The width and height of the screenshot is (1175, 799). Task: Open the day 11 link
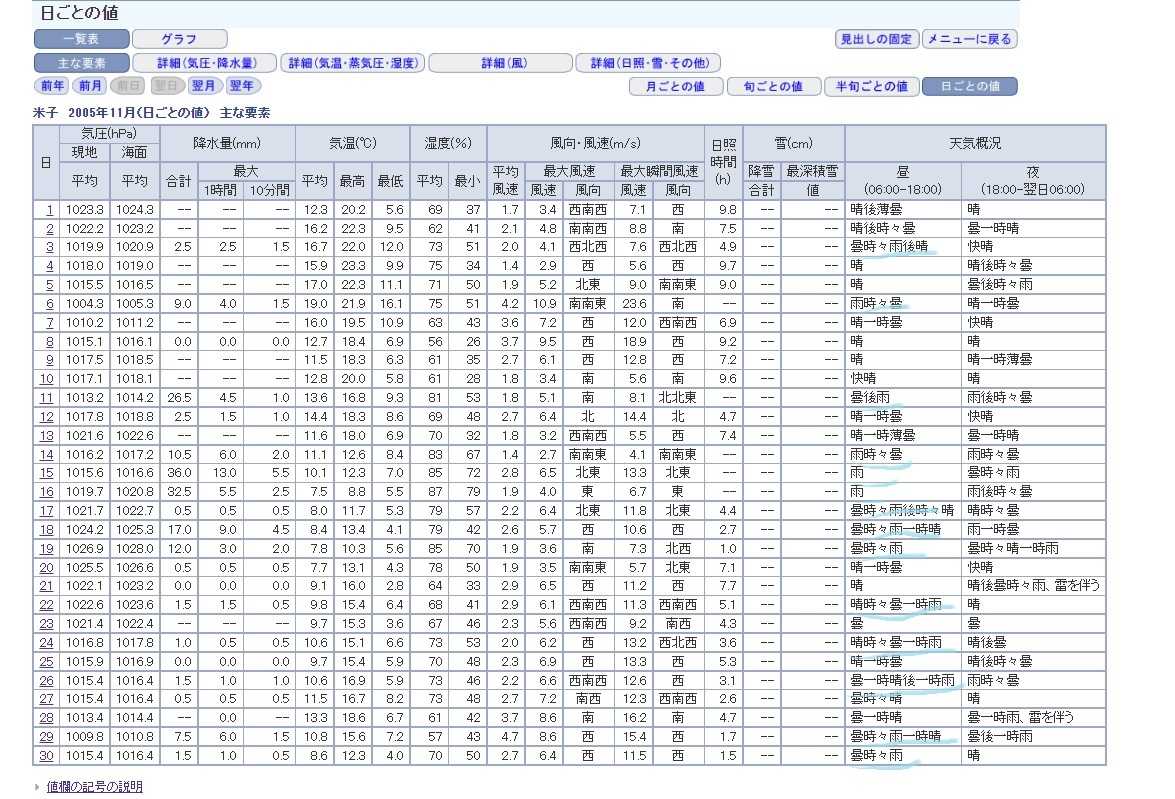tap(46, 398)
